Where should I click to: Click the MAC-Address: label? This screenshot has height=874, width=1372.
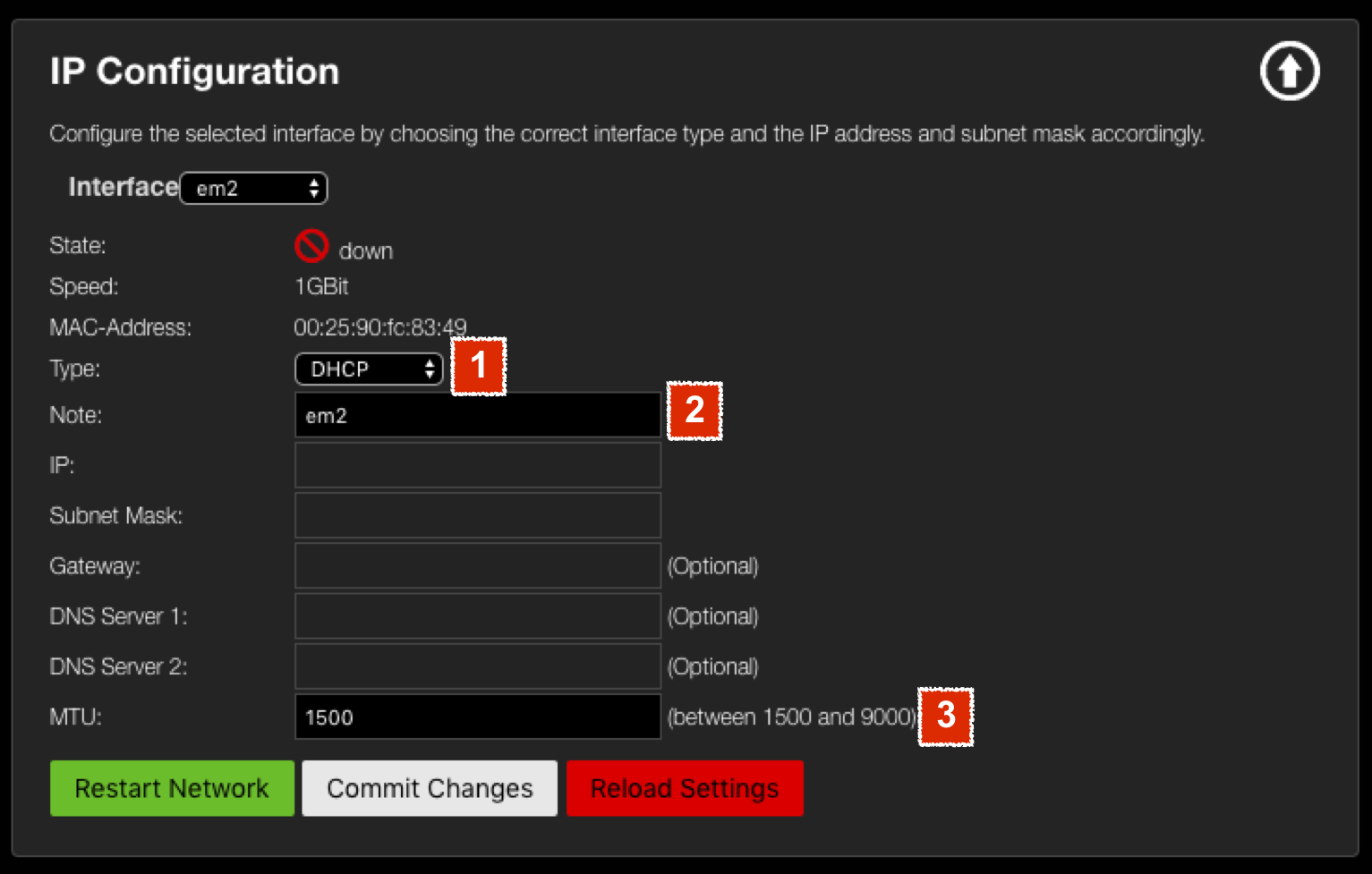[120, 327]
